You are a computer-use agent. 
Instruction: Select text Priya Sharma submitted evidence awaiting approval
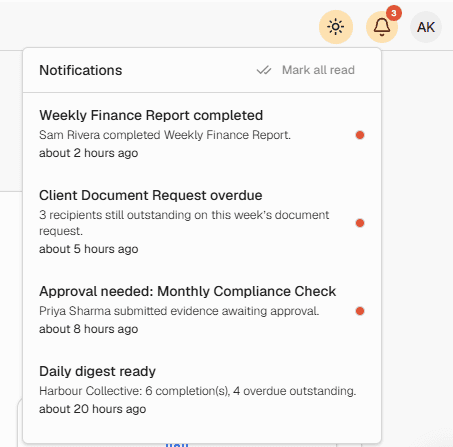pos(179,311)
